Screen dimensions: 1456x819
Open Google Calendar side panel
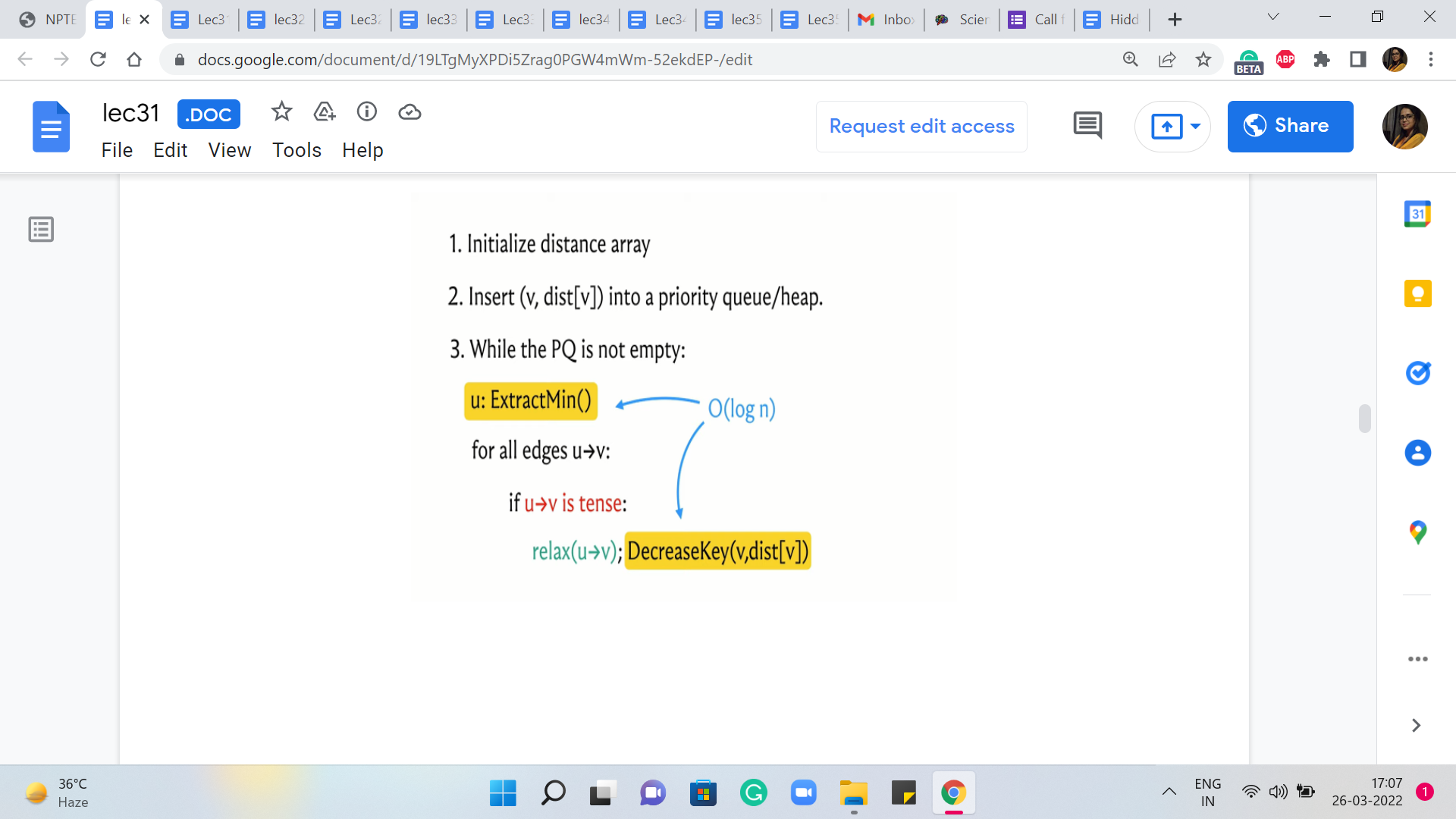tap(1417, 215)
